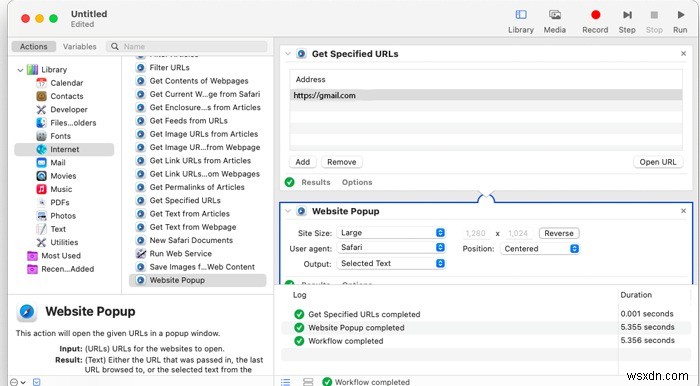Collapse the Website Popup action

288,212
